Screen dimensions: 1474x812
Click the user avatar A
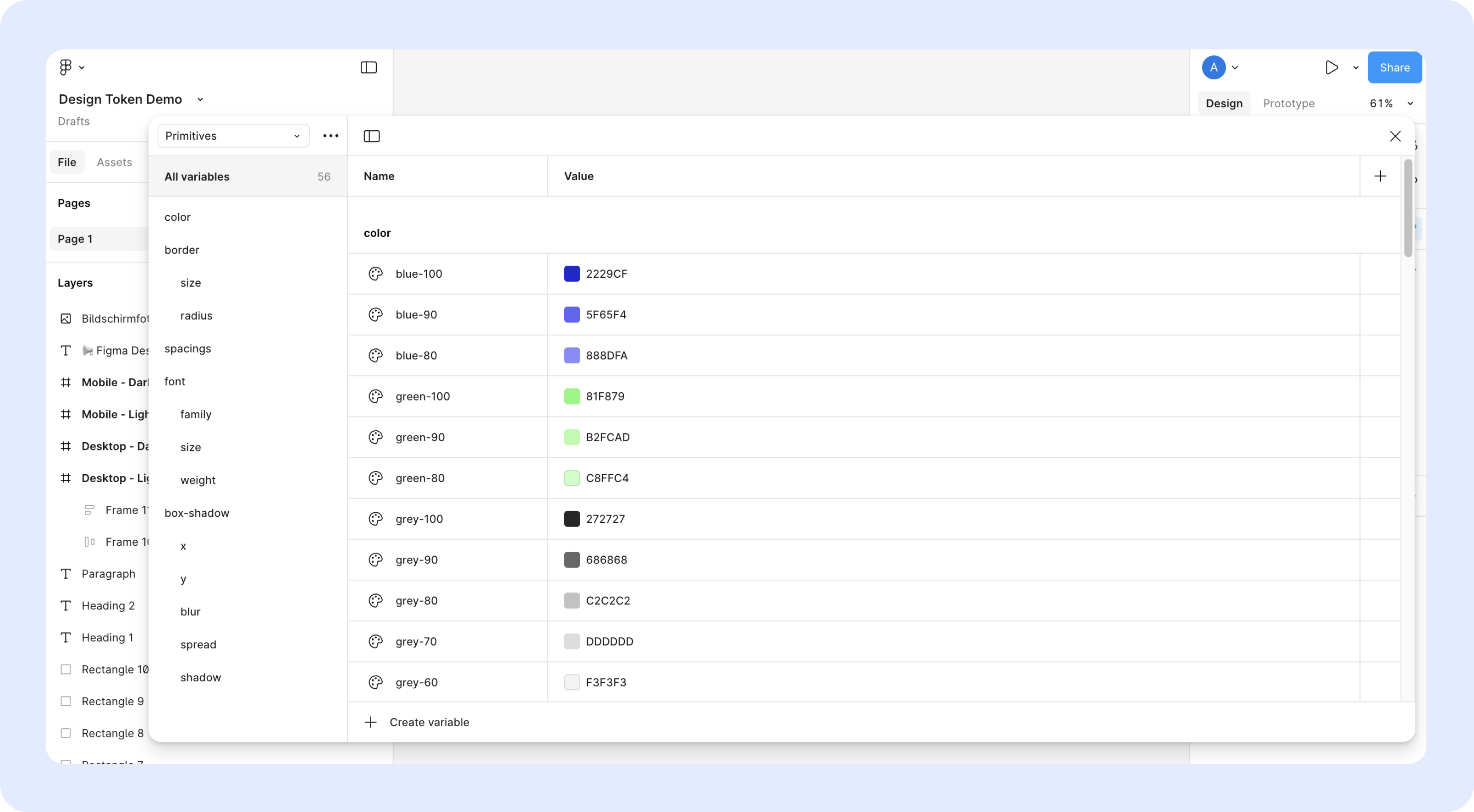click(x=1213, y=67)
